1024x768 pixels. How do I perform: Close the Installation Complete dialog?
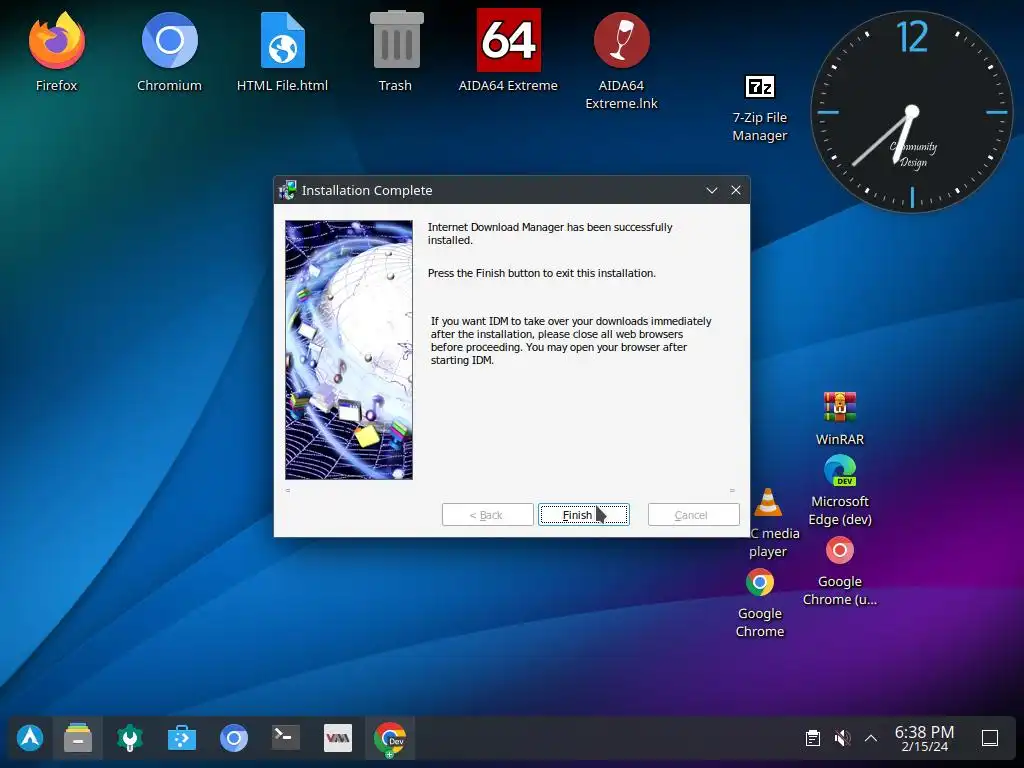(736, 190)
